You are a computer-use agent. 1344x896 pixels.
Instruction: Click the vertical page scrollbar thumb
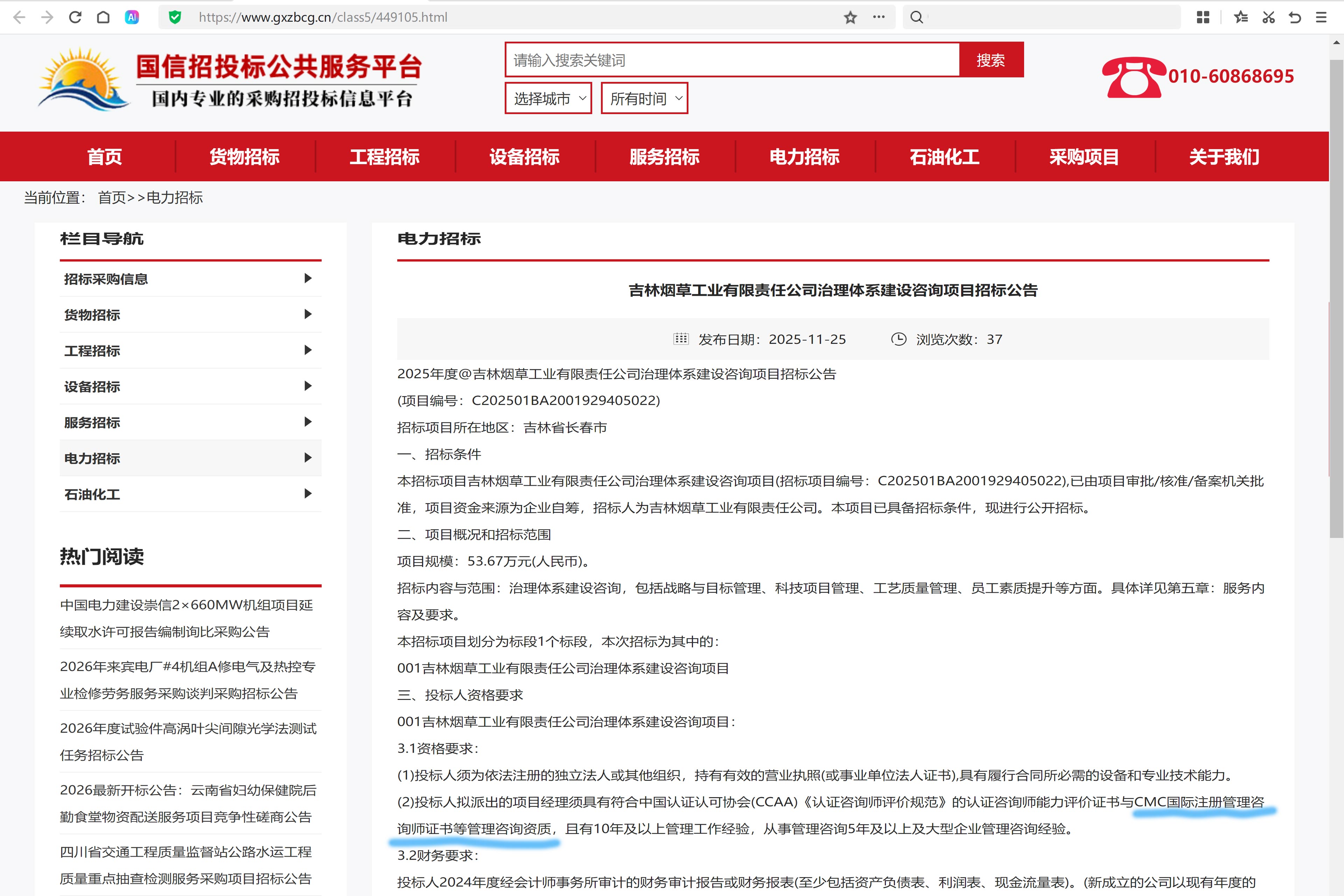(x=1336, y=297)
